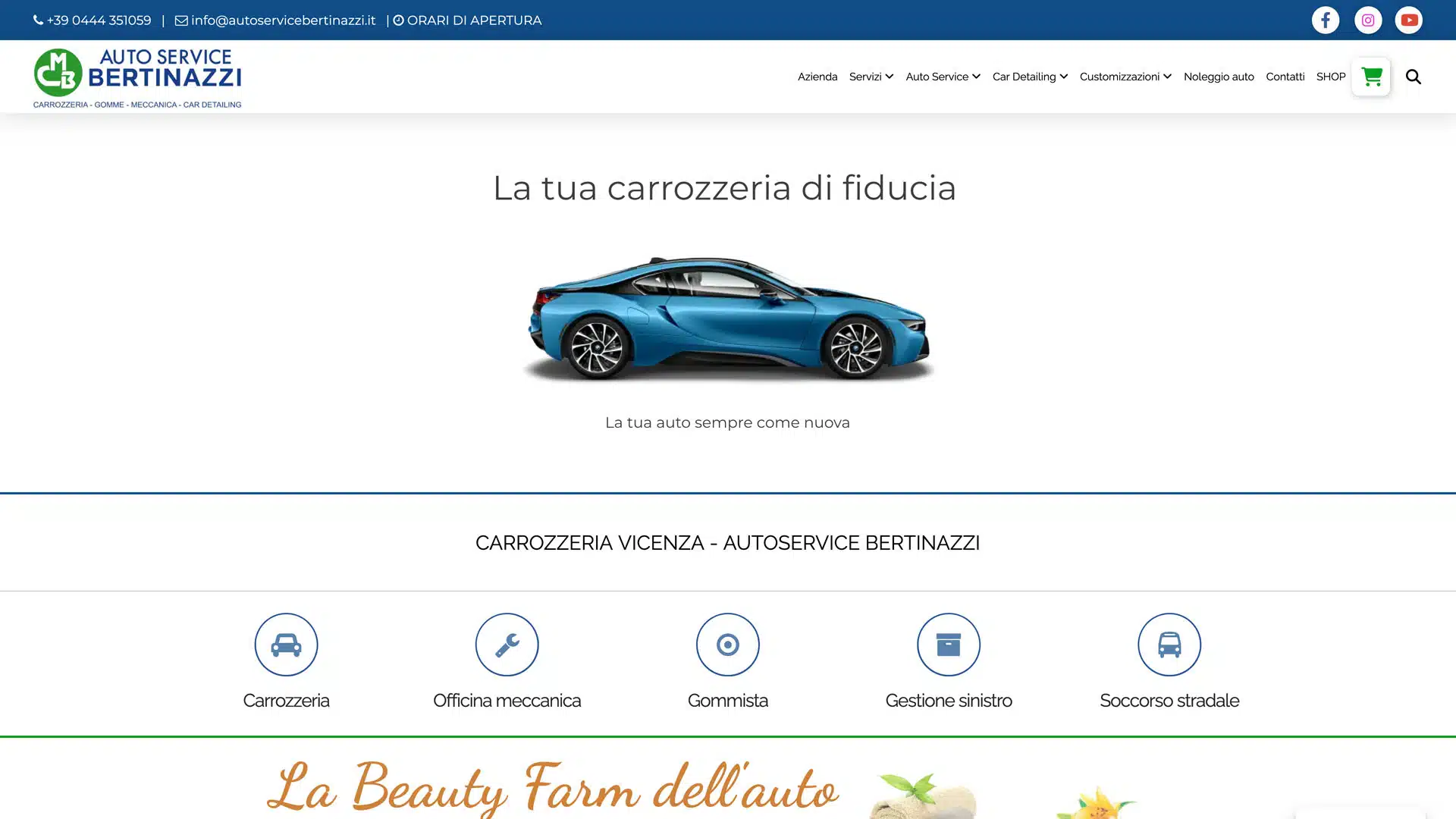Expand the Auto Service dropdown menu
1456x819 pixels.
[943, 77]
